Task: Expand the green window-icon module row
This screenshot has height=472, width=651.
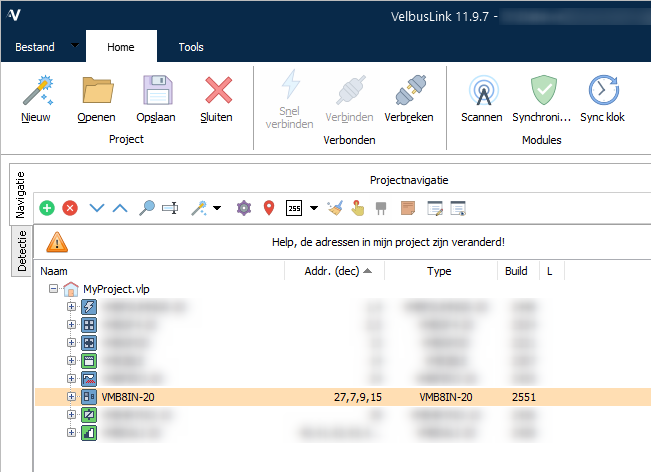Action: [71, 360]
